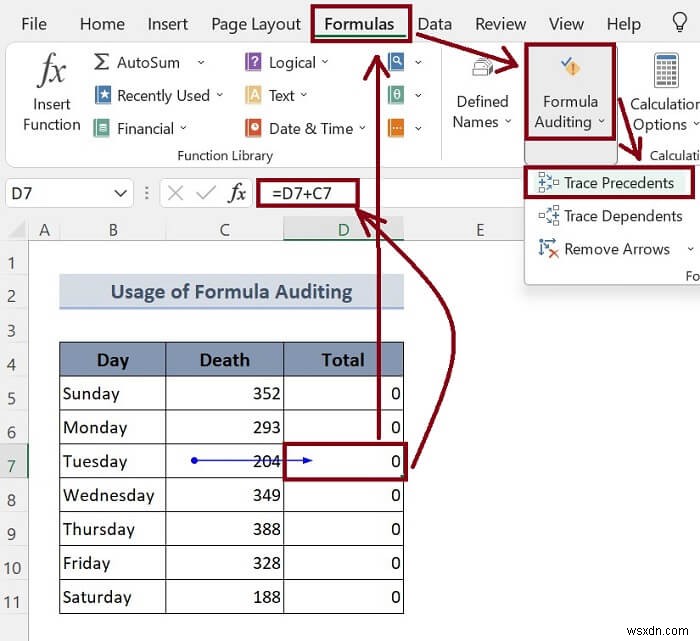Image resolution: width=700 pixels, height=641 pixels.
Task: Click the Insert Function fx icon
Action: coord(52,70)
